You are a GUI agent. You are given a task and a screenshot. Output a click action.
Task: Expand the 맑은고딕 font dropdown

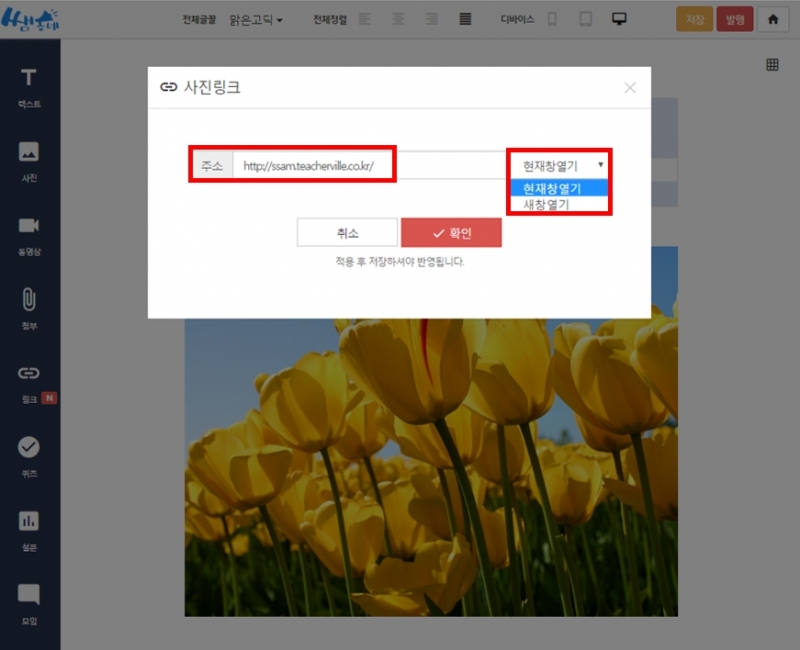256,19
